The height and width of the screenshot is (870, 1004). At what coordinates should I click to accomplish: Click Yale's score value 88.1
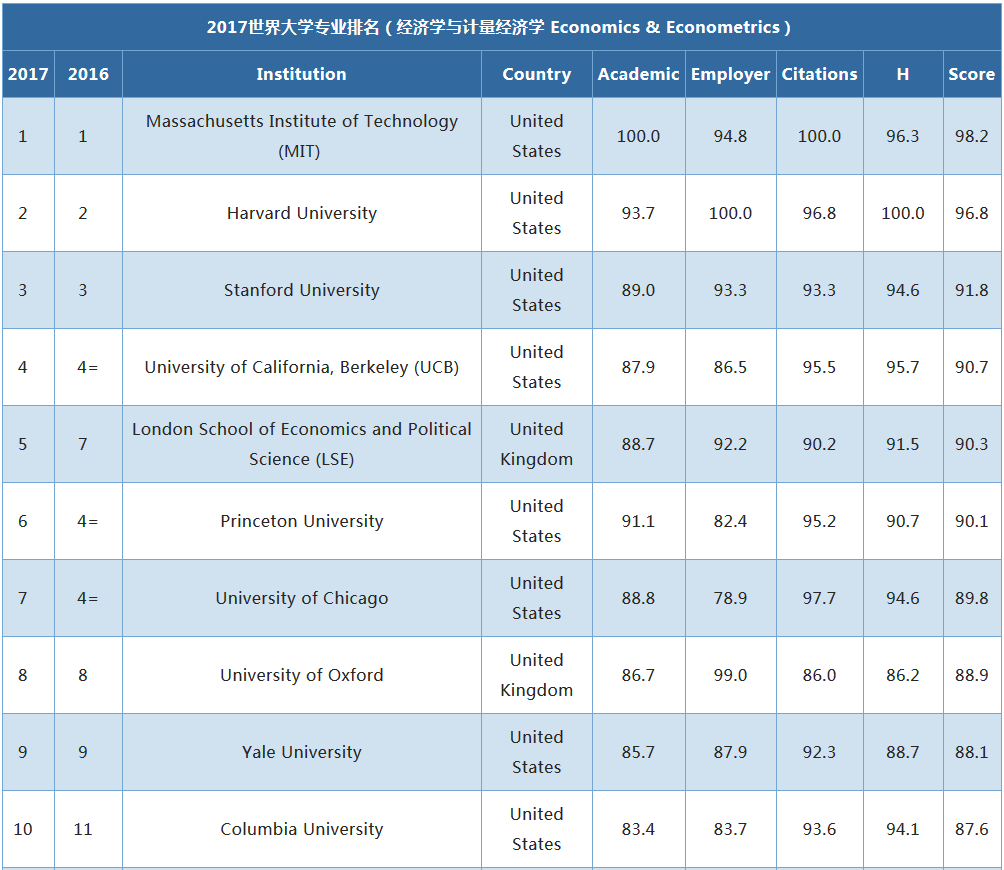coord(972,752)
